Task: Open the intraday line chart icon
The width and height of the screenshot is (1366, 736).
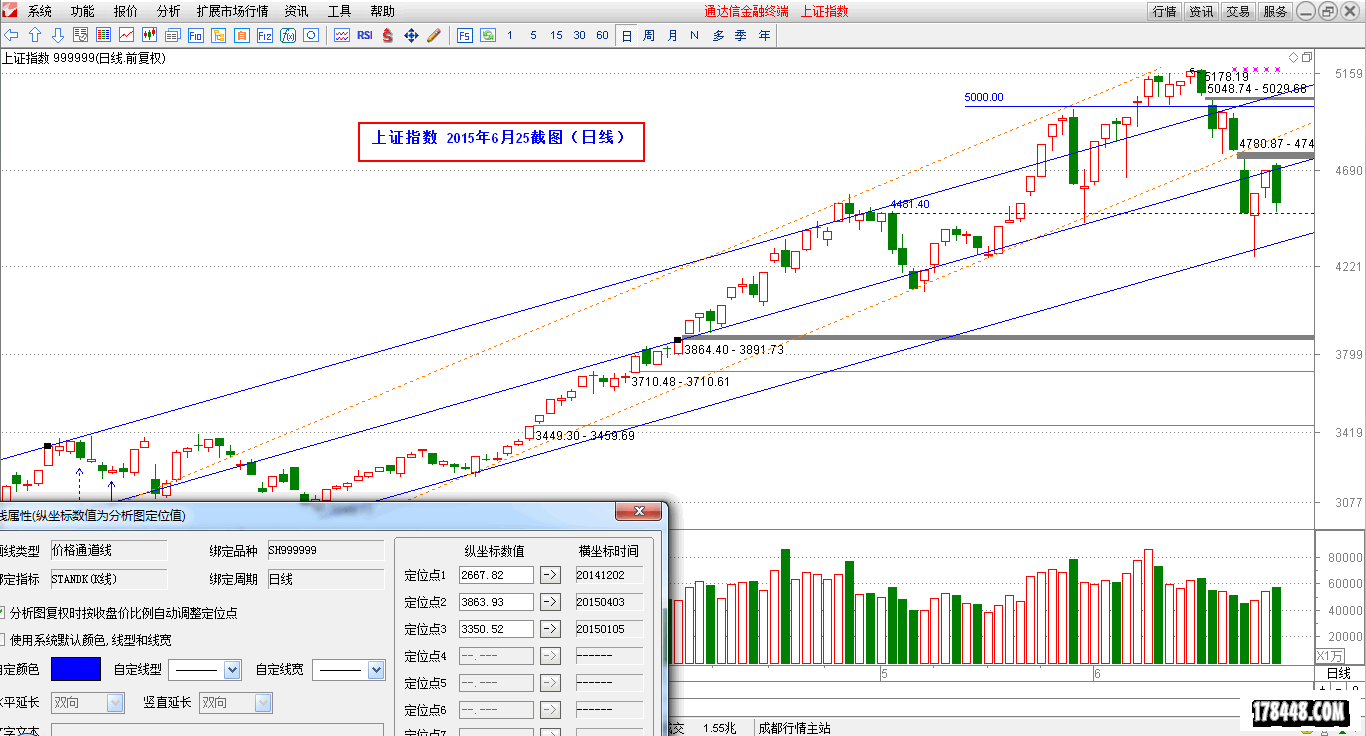Action: click(126, 35)
